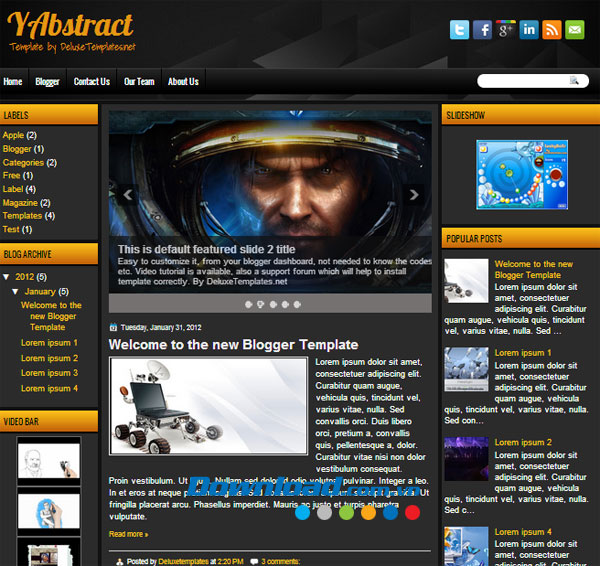
Task: Click the 2:20 PM post timestamp
Action: [230, 561]
